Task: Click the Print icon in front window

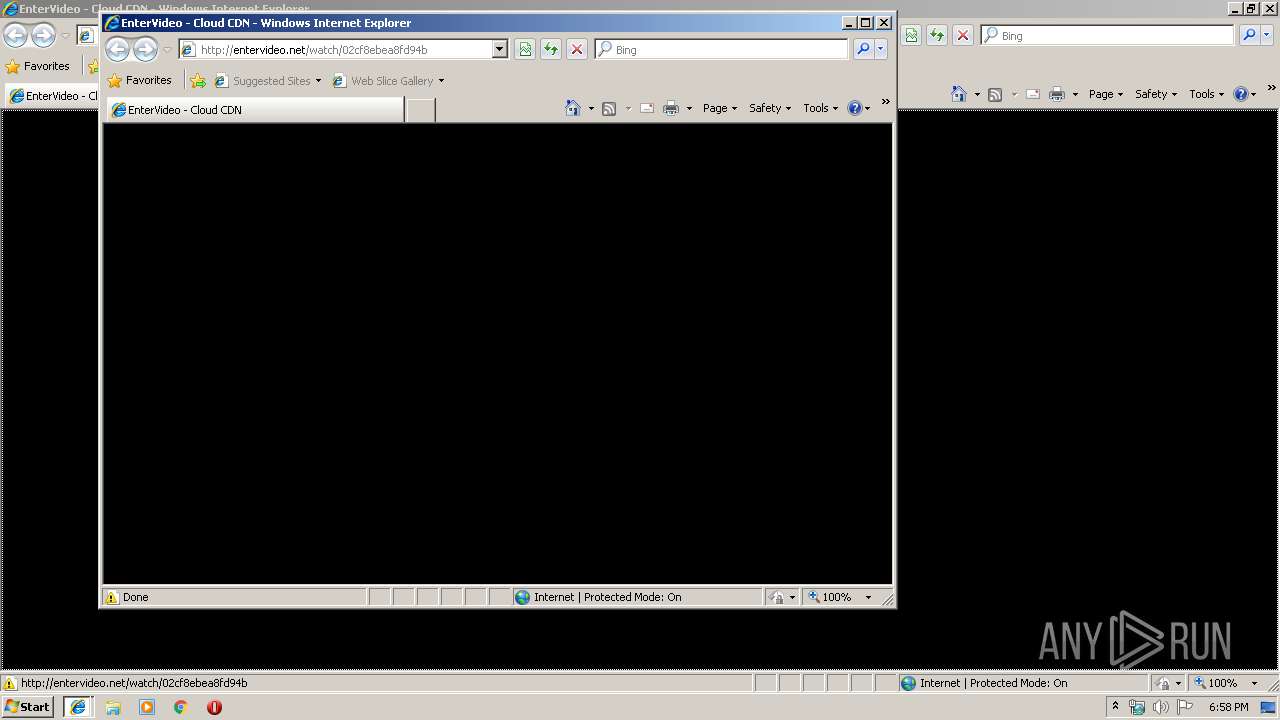Action: (671, 108)
